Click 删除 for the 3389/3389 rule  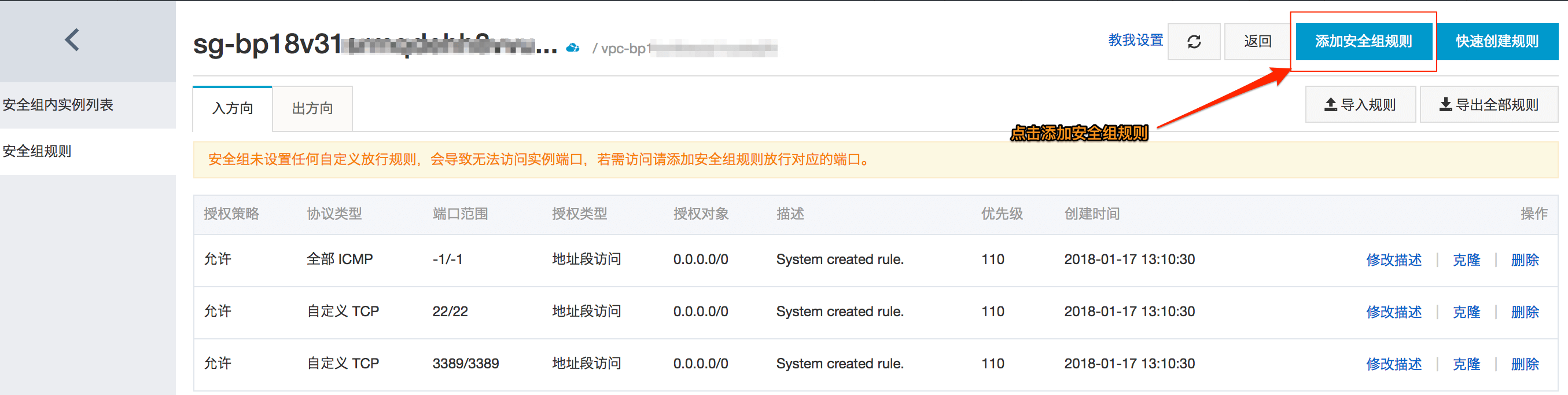tap(1525, 364)
